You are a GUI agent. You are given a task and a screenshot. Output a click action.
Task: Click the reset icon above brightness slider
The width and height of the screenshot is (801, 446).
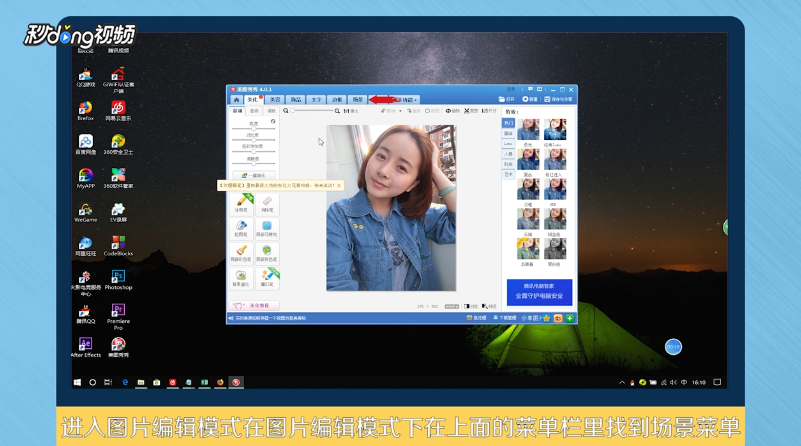[273, 122]
